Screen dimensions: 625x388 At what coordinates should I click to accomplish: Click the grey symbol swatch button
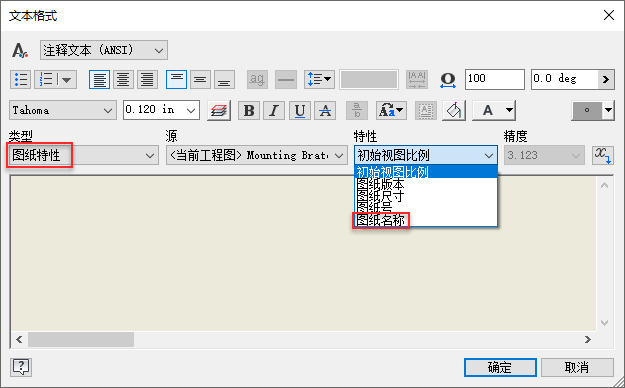click(587, 110)
